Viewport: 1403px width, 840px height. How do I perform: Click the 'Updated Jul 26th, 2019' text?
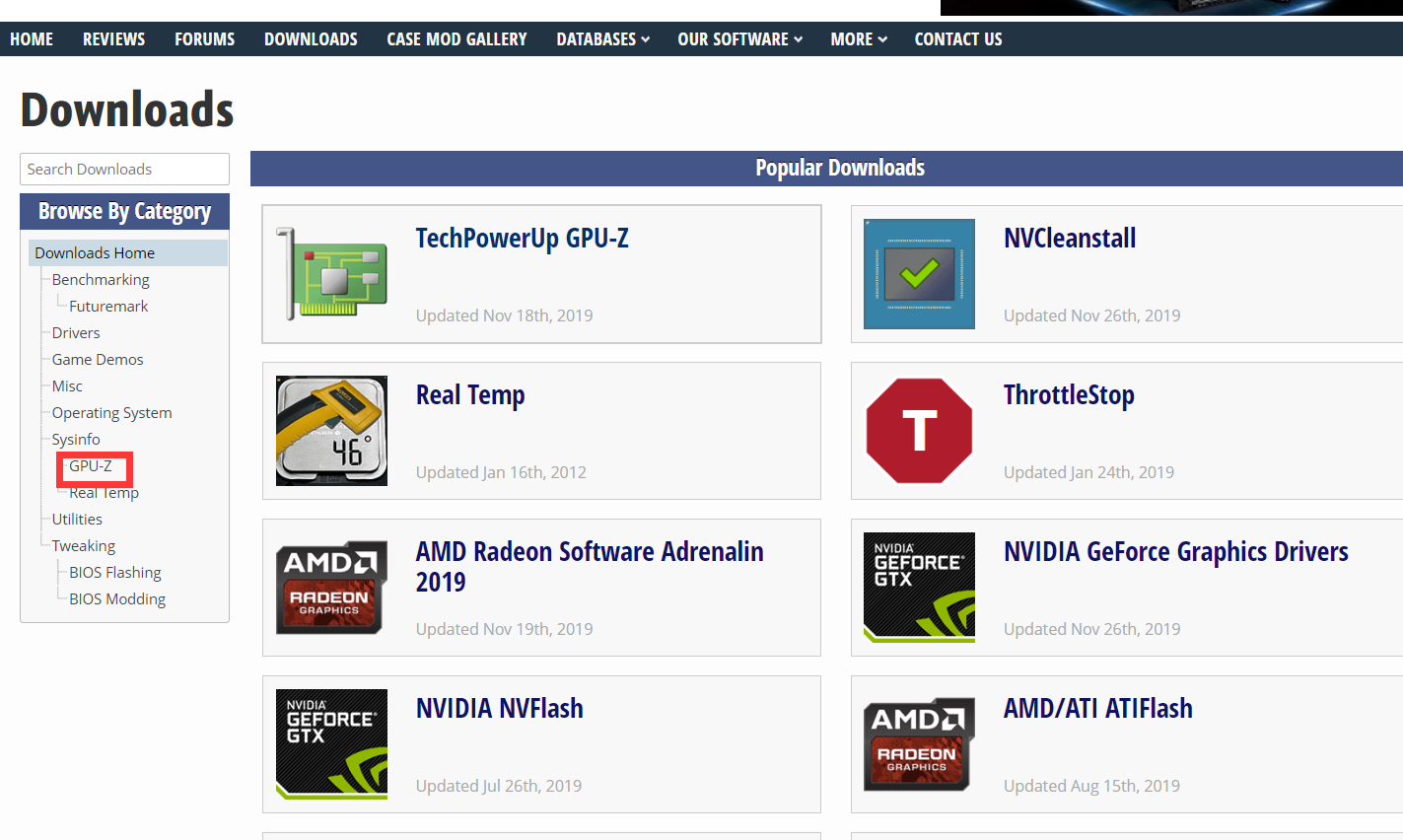pyautogui.click(x=499, y=786)
